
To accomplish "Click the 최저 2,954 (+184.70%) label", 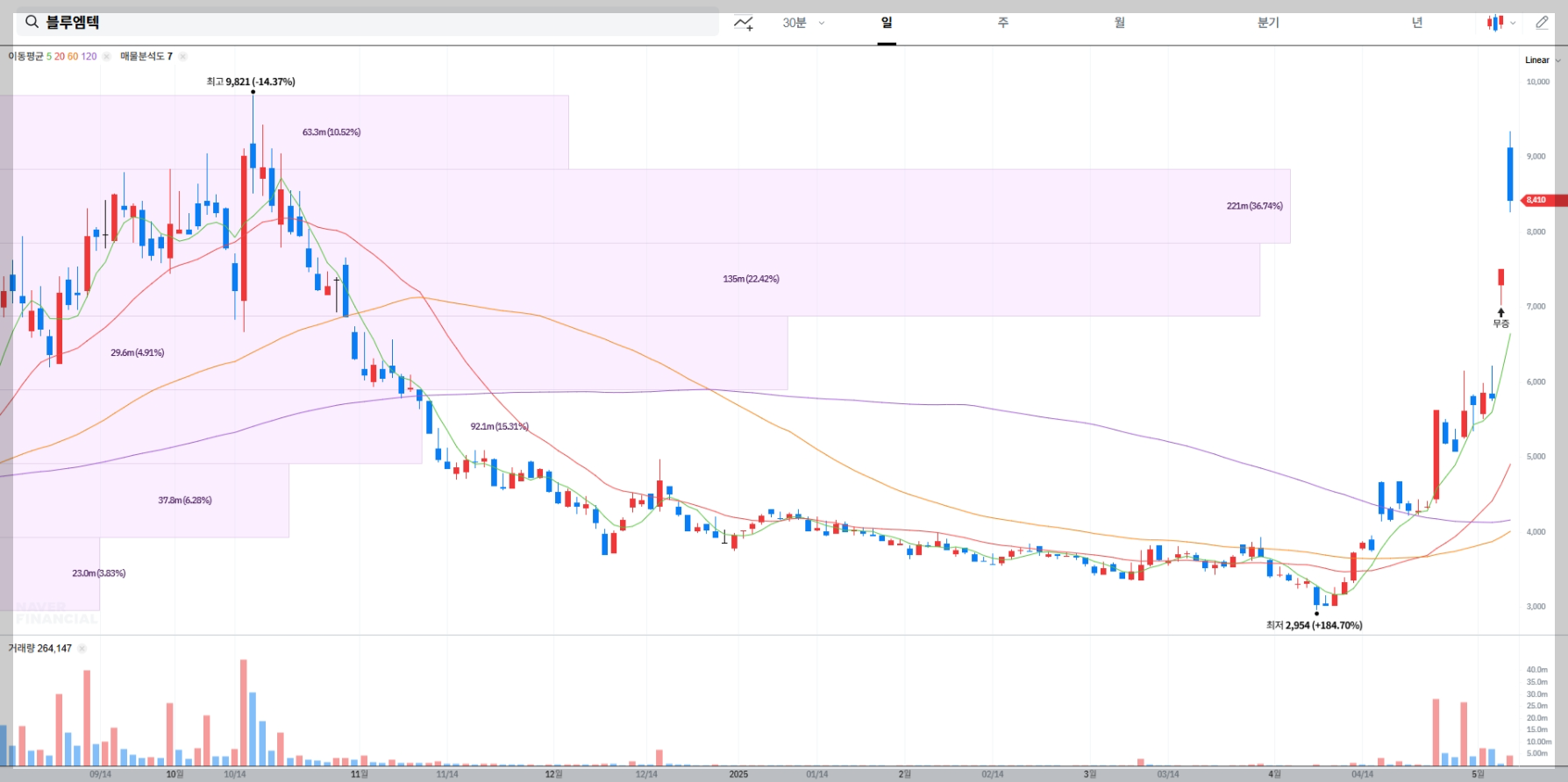I will [x=1315, y=625].
